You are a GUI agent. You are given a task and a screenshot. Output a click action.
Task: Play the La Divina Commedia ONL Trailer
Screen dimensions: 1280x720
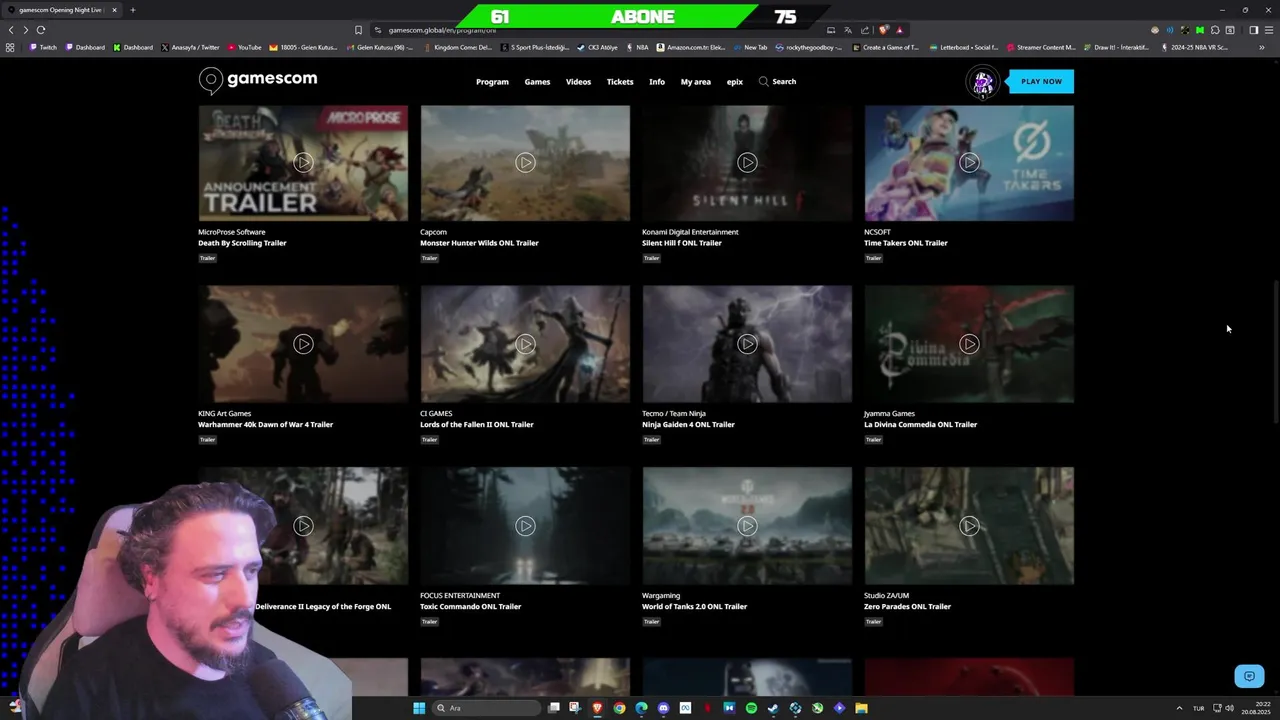pos(969,344)
